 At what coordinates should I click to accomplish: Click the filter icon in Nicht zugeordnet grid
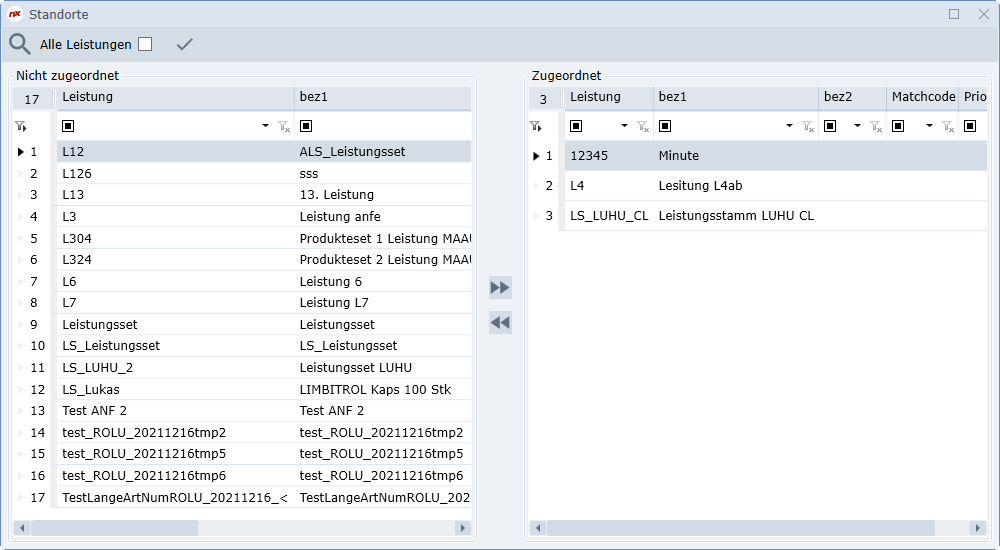[x=20, y=127]
